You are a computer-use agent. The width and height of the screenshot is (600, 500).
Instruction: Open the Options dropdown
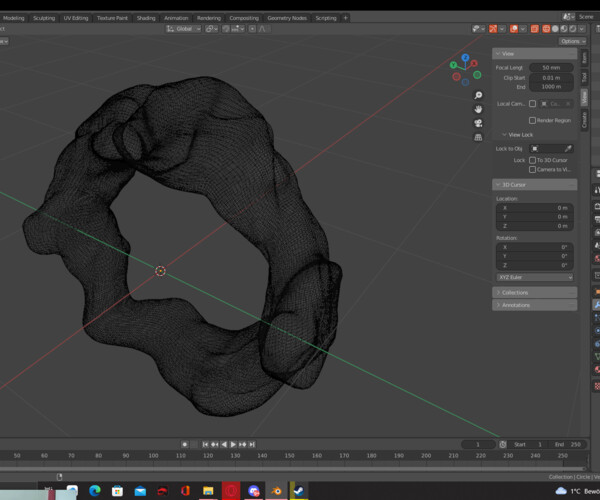[572, 41]
